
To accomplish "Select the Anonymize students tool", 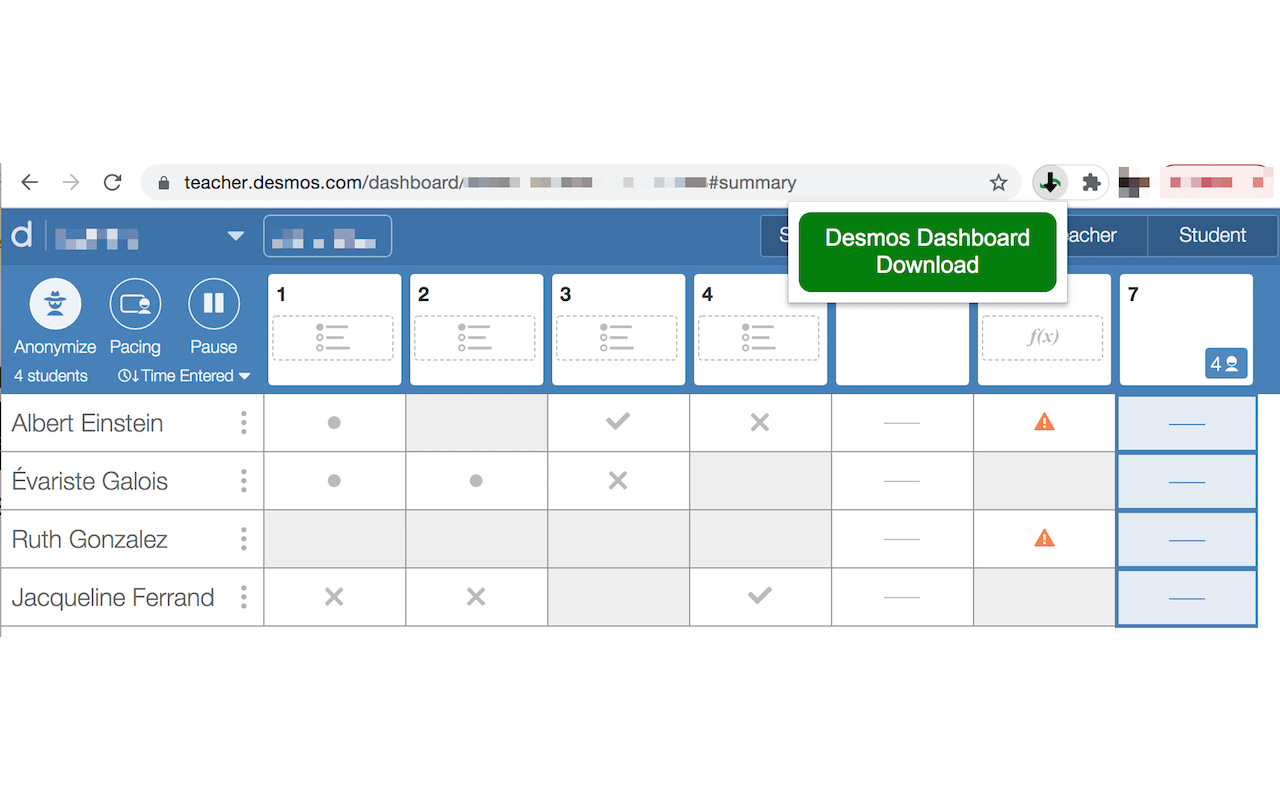I will [54, 303].
